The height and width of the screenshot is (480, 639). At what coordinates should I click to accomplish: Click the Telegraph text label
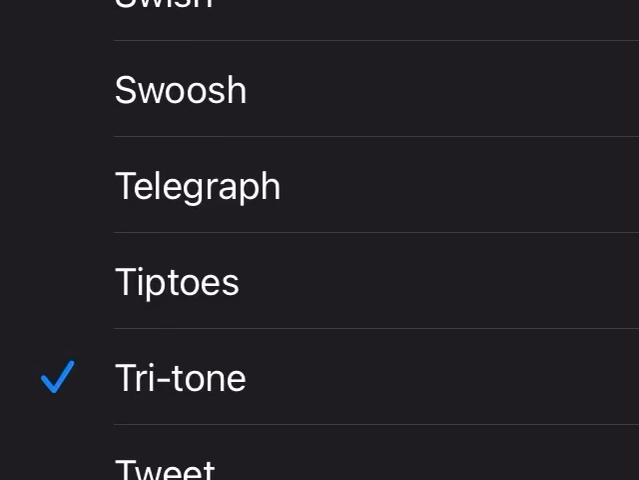(198, 186)
